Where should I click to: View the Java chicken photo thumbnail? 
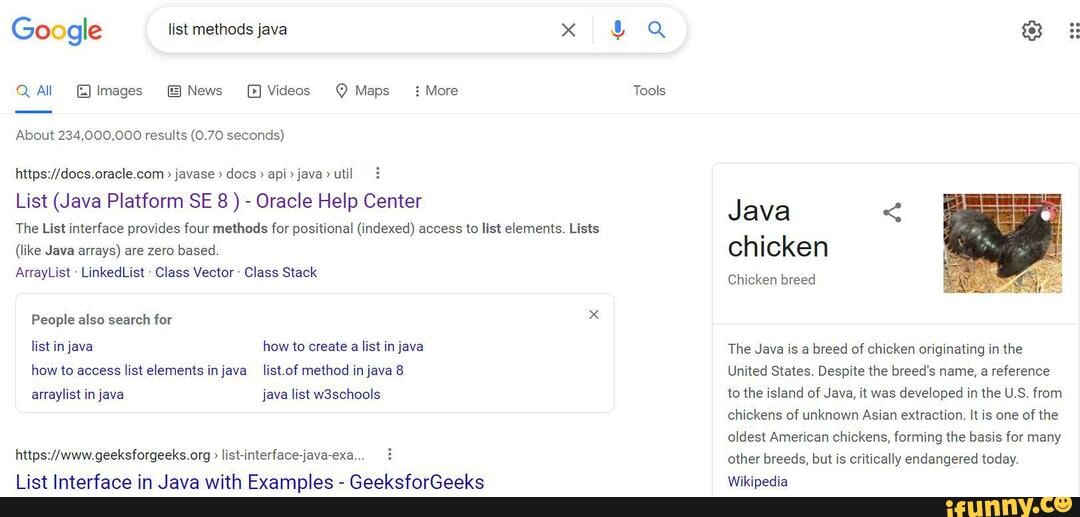click(x=1002, y=243)
